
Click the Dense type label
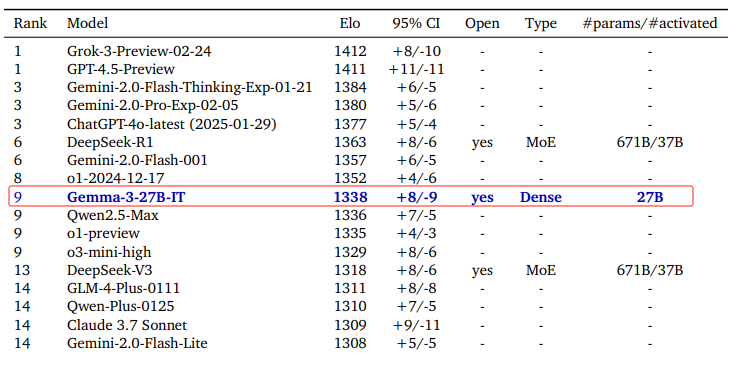541,197
